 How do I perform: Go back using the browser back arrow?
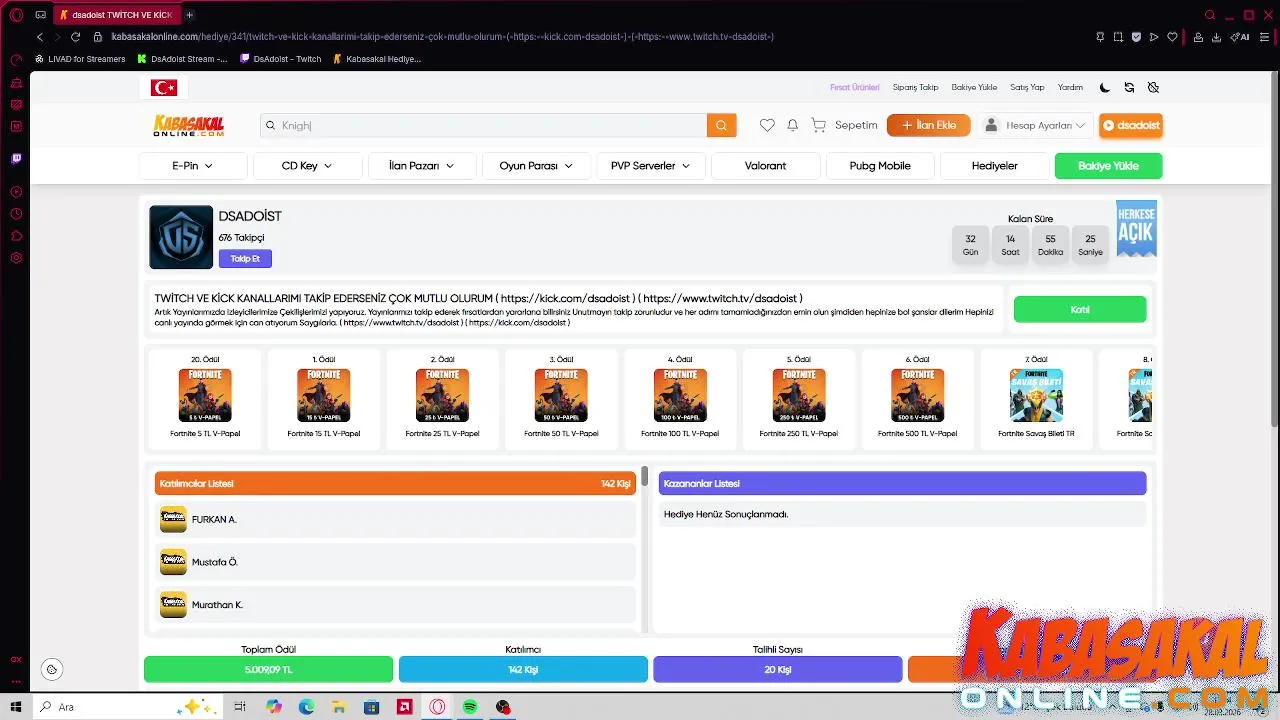(x=40, y=37)
